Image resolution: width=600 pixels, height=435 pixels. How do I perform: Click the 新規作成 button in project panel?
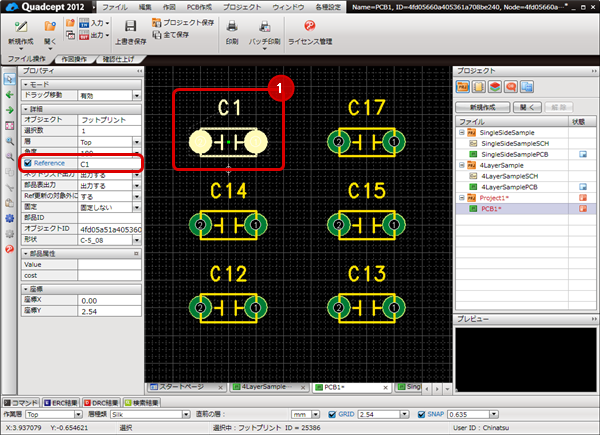(x=483, y=108)
